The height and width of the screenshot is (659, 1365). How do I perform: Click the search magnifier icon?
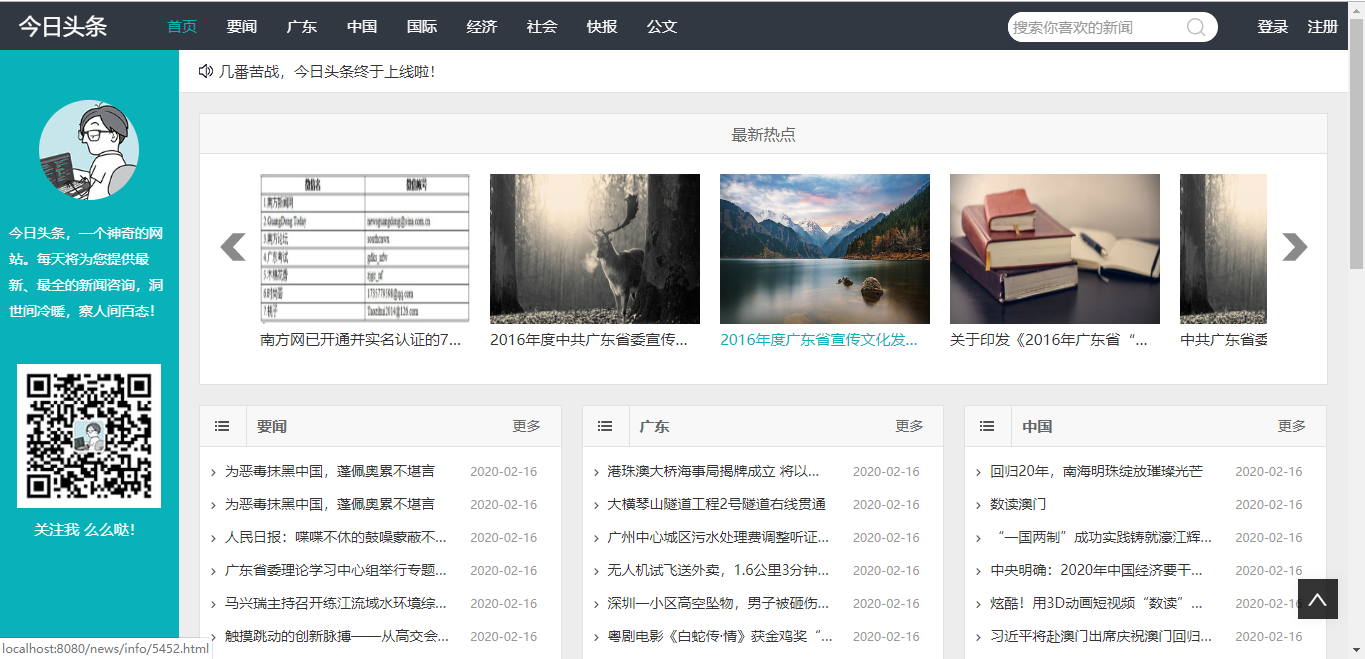[x=1195, y=27]
